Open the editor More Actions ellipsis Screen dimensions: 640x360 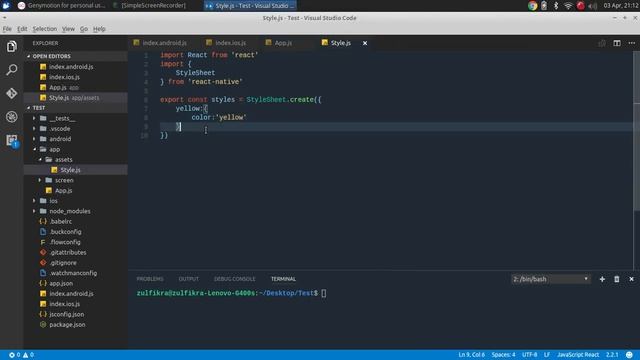631,43
